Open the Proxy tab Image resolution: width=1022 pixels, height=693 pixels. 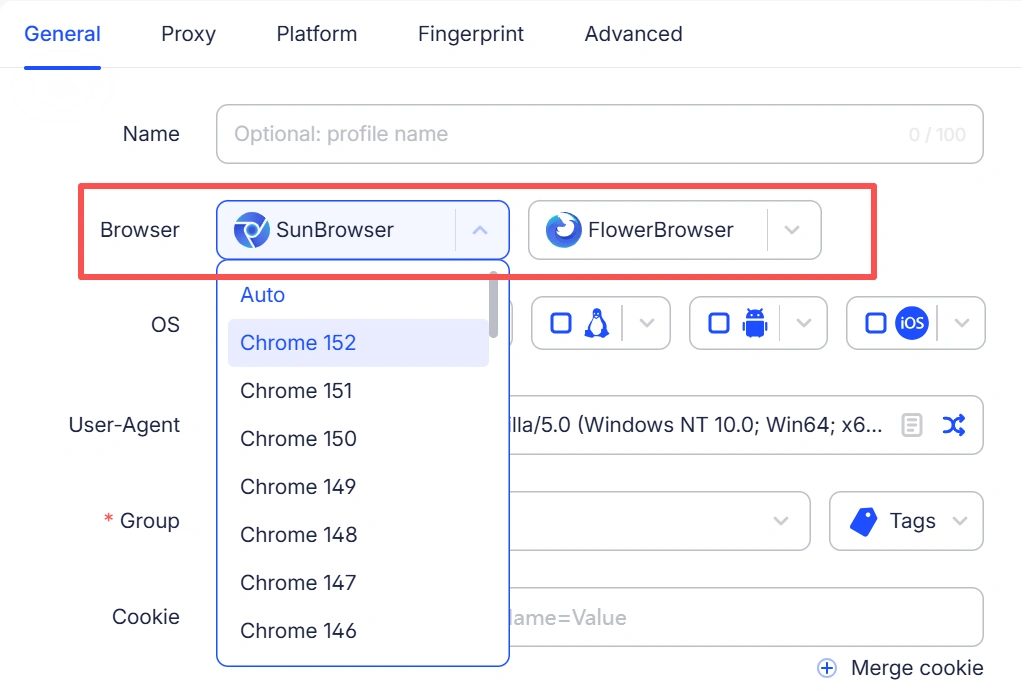pyautogui.click(x=188, y=34)
